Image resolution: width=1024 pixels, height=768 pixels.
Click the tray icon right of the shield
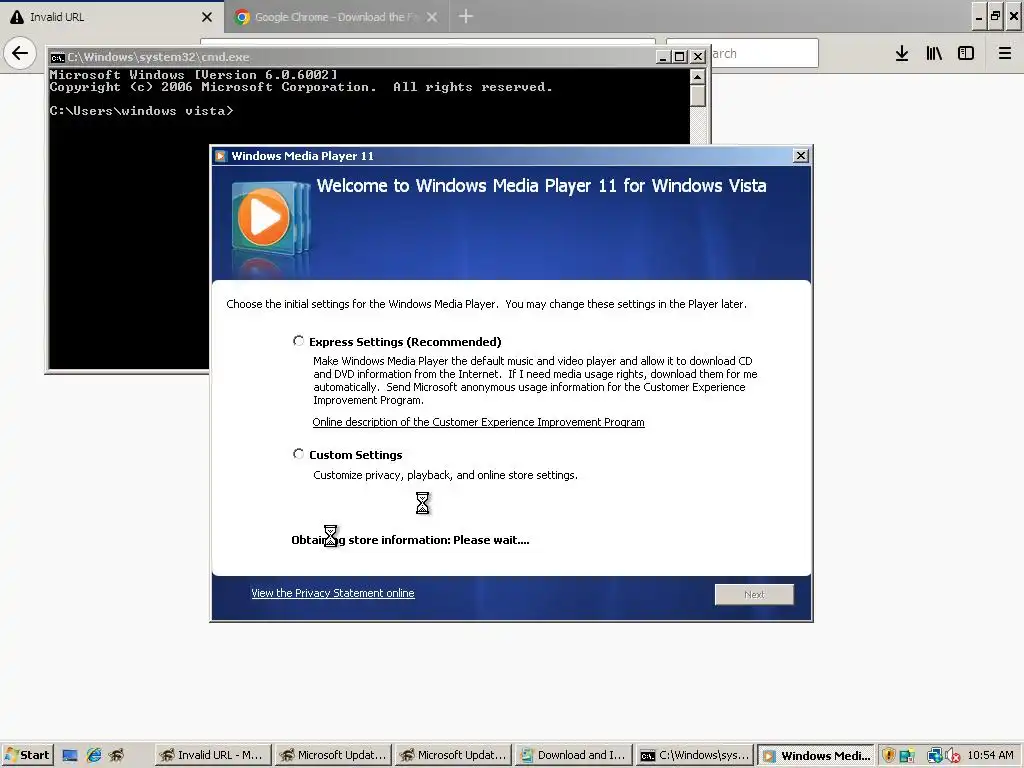tap(907, 756)
